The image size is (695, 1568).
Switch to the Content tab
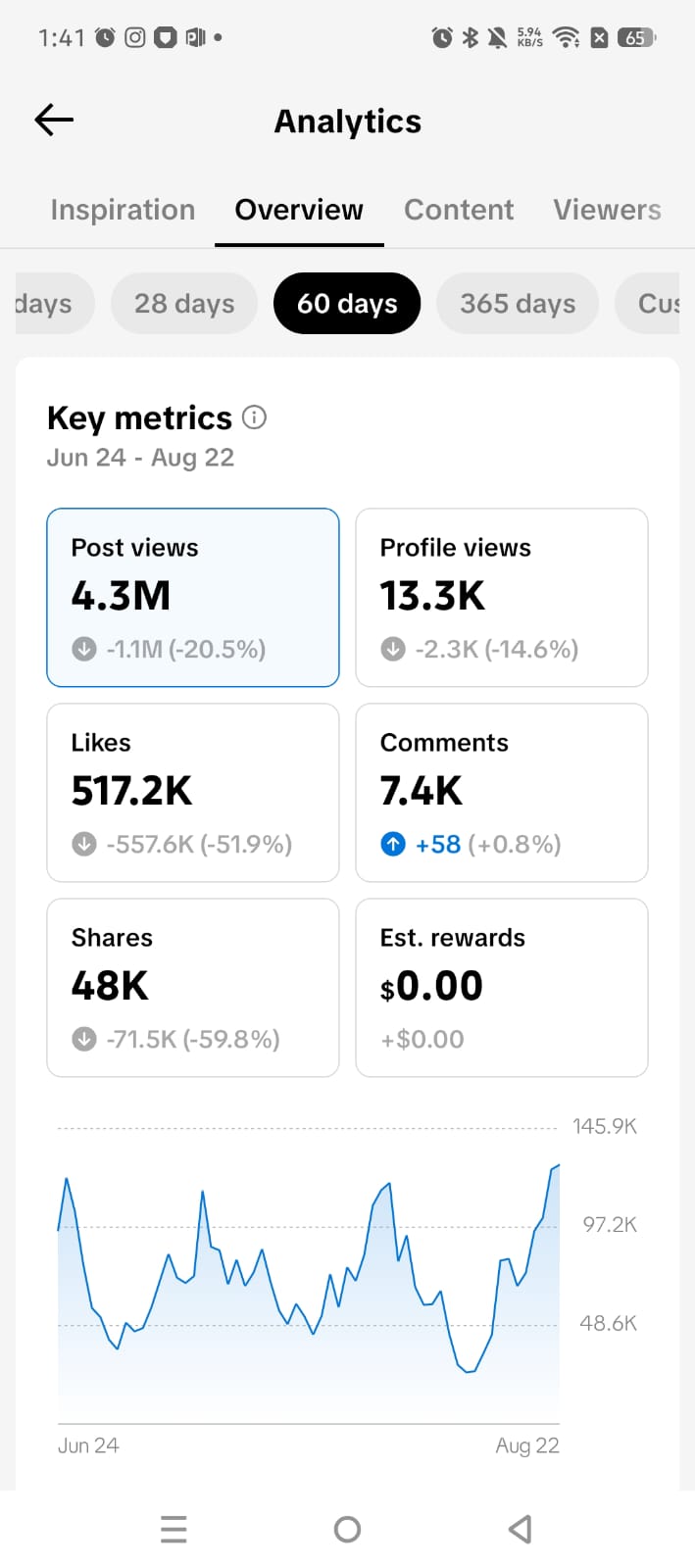[x=459, y=210]
